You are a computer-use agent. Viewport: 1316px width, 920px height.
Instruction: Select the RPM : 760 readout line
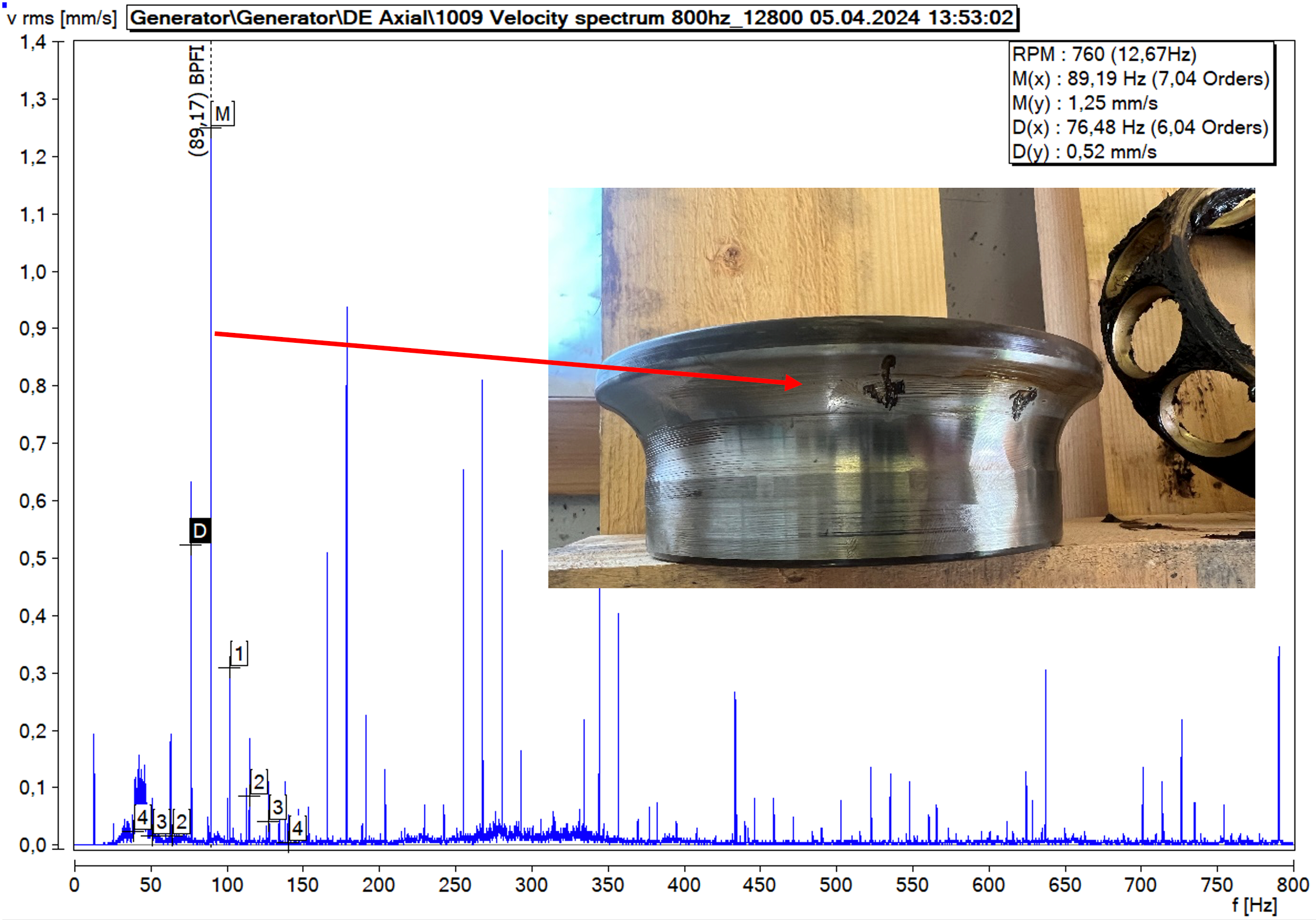point(1104,54)
